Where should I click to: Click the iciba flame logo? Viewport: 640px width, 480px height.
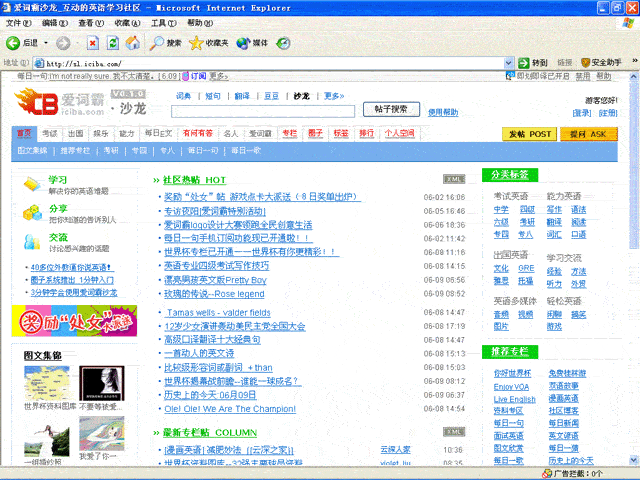(x=37, y=102)
